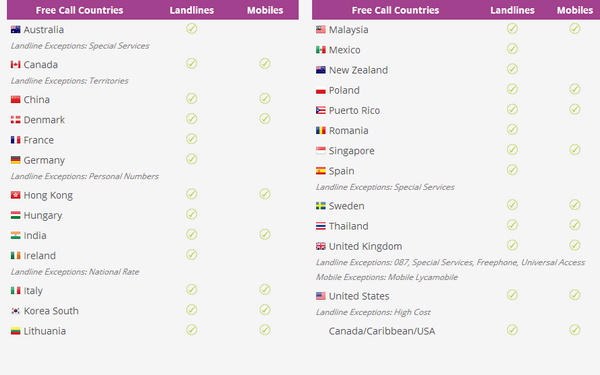Click Singapore's Mobiles checkmark
This screenshot has height=375, width=600.
tap(575, 150)
